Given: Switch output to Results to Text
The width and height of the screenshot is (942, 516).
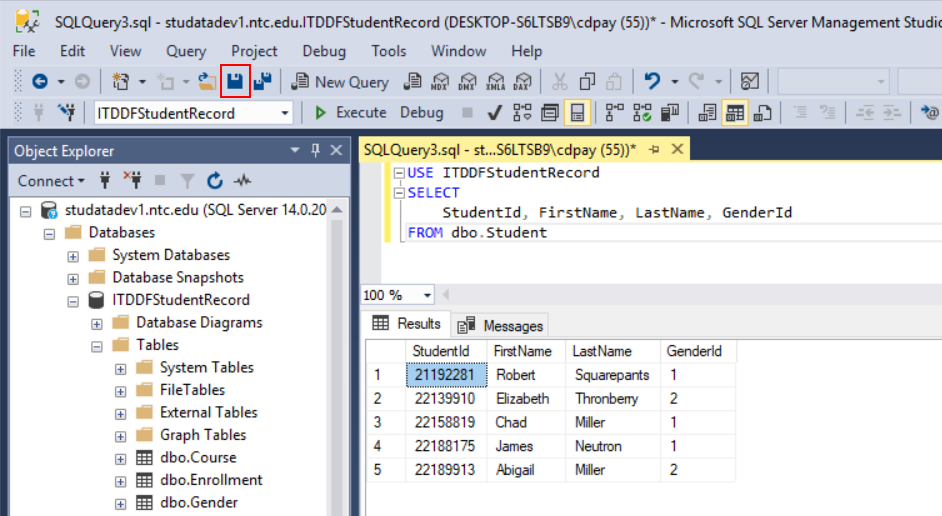Looking at the screenshot, I should [x=707, y=112].
